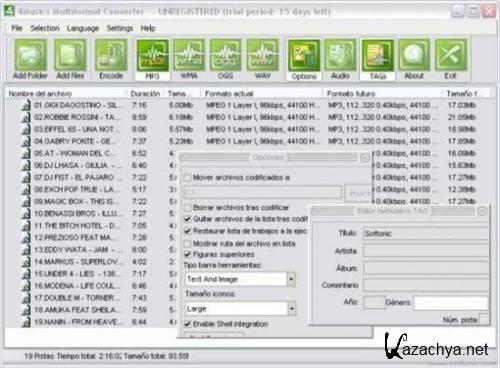Image resolution: width=500 pixels, height=368 pixels.
Task: Open the About toolbar icon
Action: coord(414,59)
